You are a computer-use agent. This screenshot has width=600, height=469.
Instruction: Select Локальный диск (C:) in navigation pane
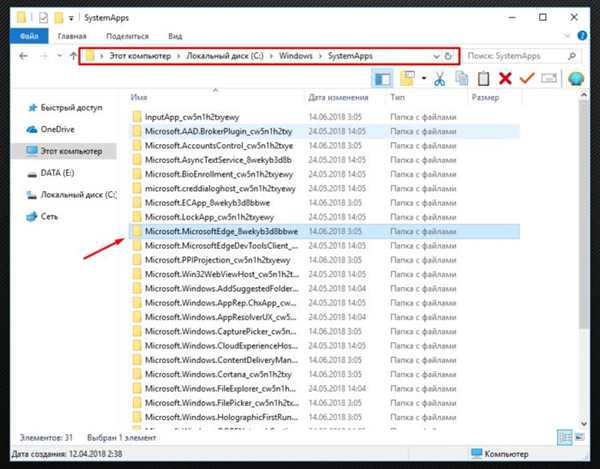(71, 195)
